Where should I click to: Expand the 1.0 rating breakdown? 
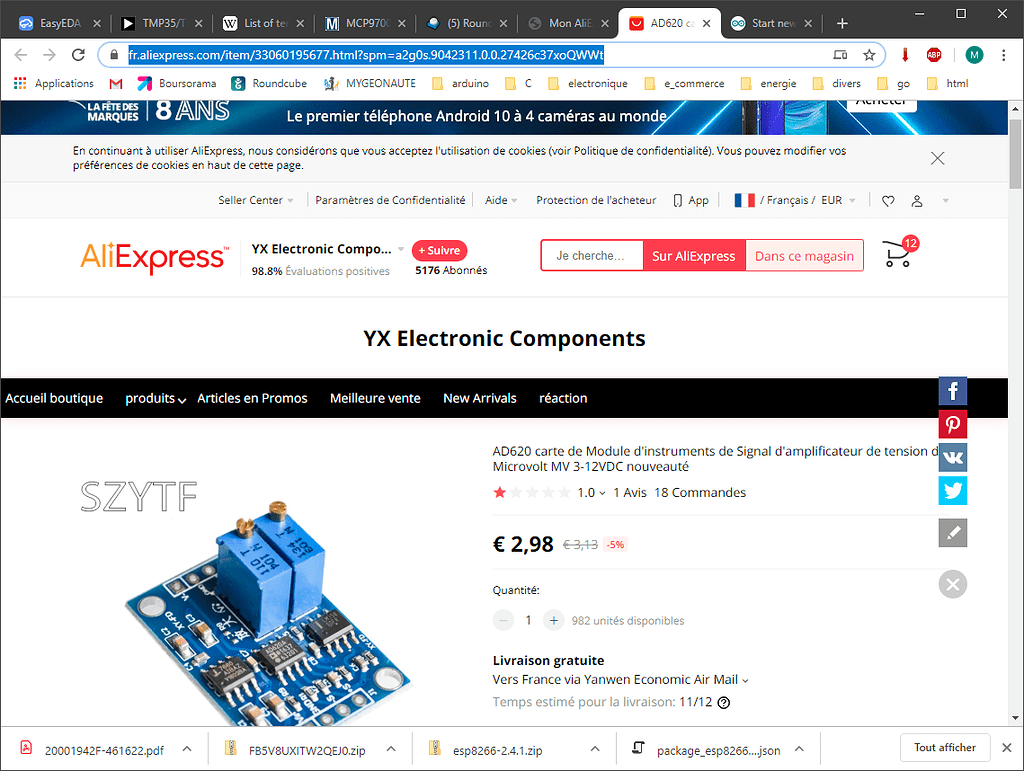(591, 493)
